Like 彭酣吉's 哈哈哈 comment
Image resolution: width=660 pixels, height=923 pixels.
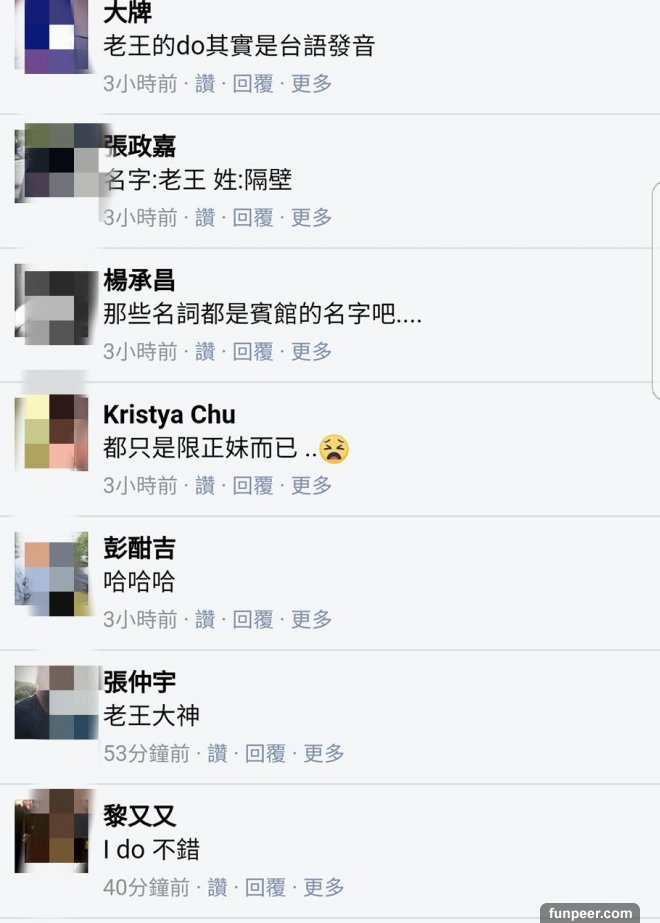(x=205, y=620)
